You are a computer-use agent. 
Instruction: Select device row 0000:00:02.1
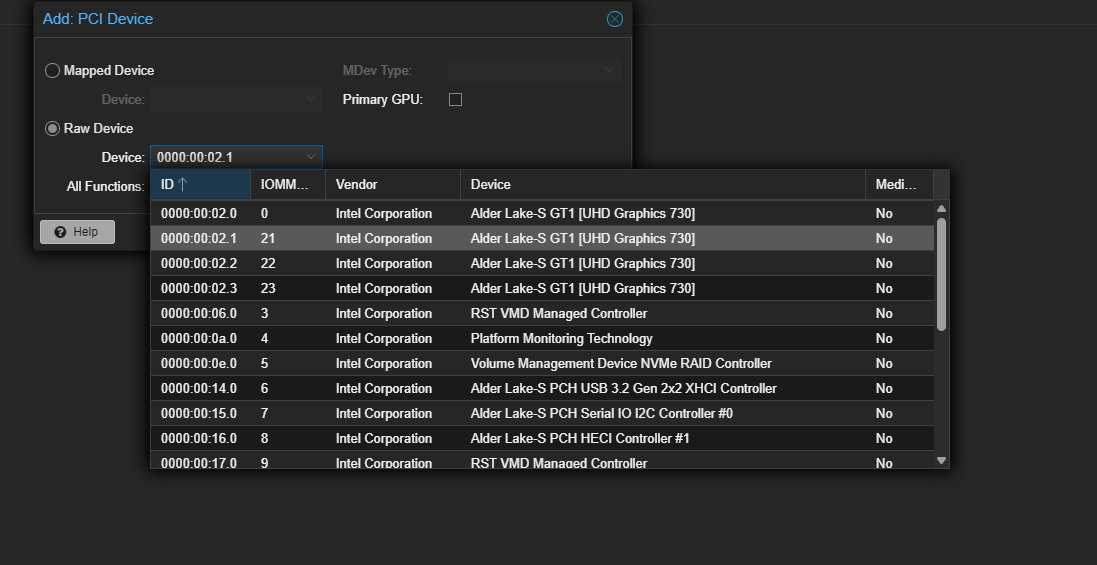[542, 238]
